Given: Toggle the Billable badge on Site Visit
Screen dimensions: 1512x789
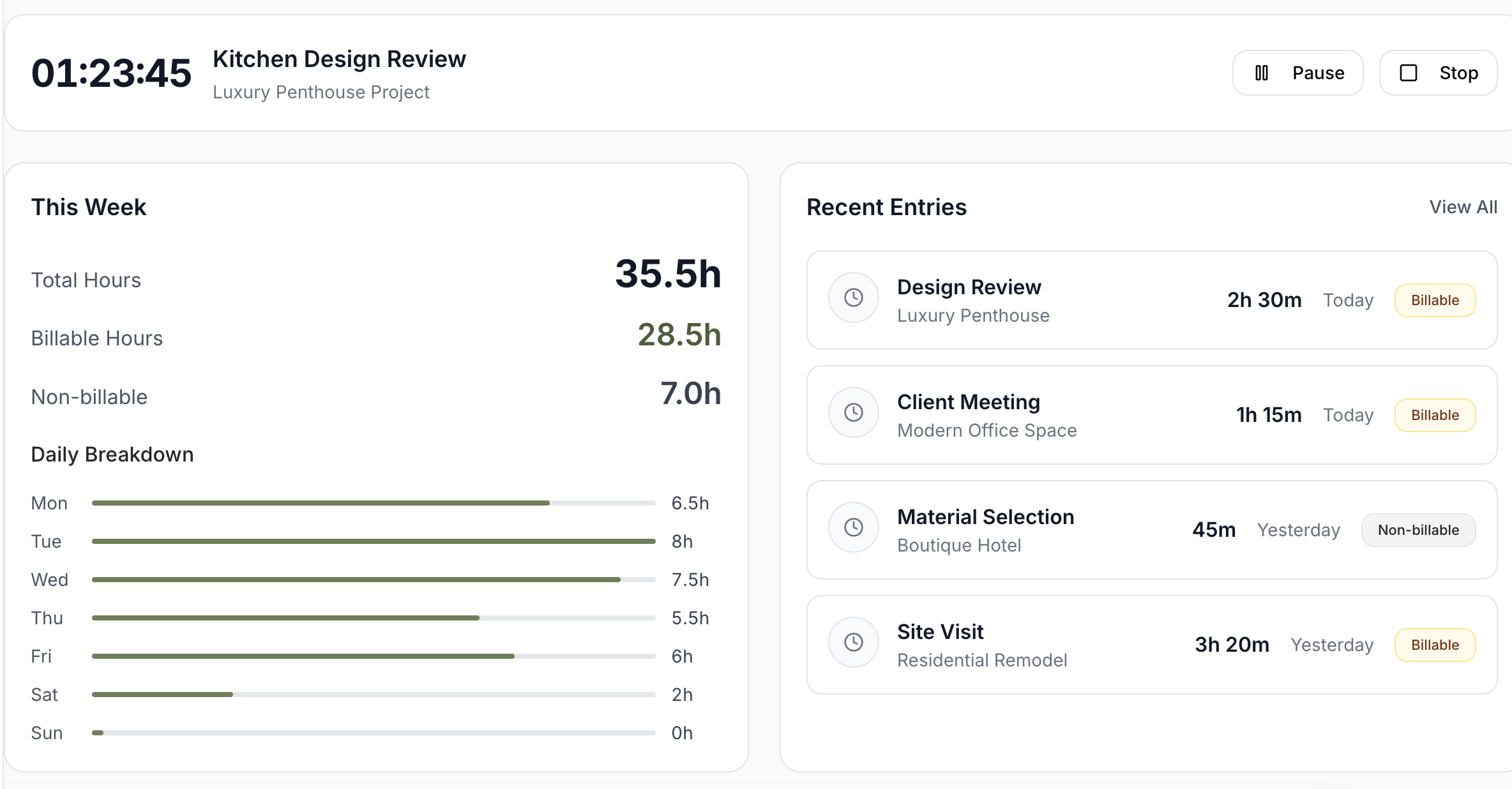Looking at the screenshot, I should 1435,645.
